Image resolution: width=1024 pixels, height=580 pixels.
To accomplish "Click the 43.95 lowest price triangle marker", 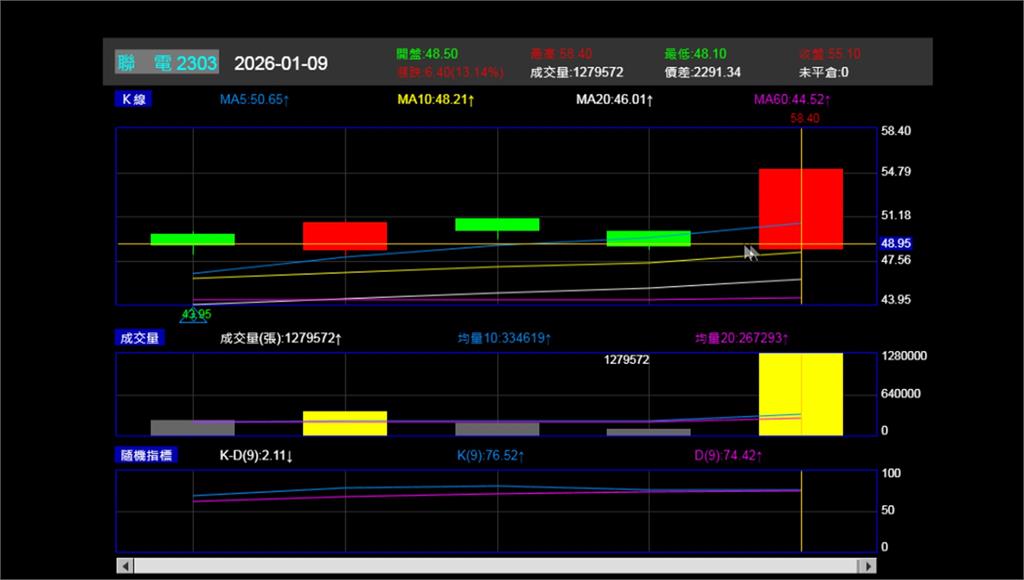I will [193, 316].
